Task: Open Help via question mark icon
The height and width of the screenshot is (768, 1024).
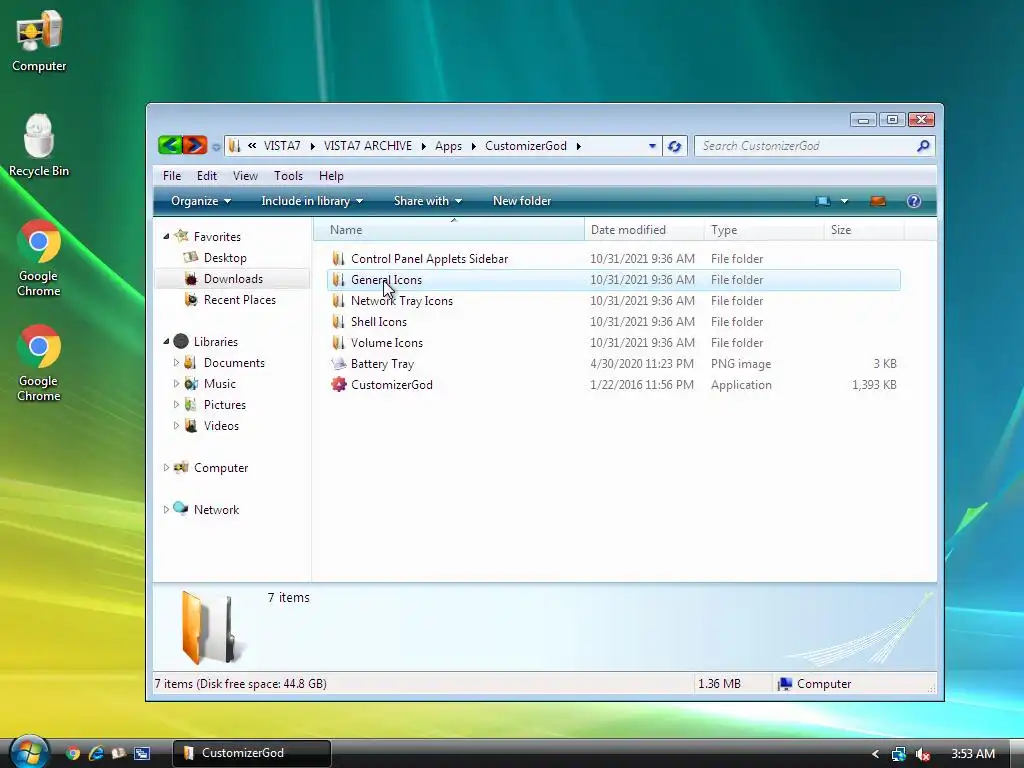Action: point(914,201)
